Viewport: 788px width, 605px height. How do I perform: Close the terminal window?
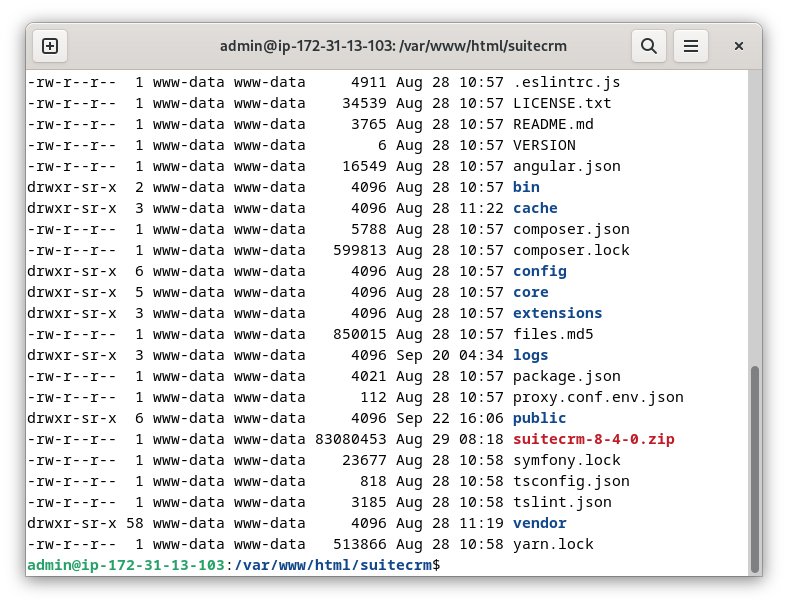point(739,46)
